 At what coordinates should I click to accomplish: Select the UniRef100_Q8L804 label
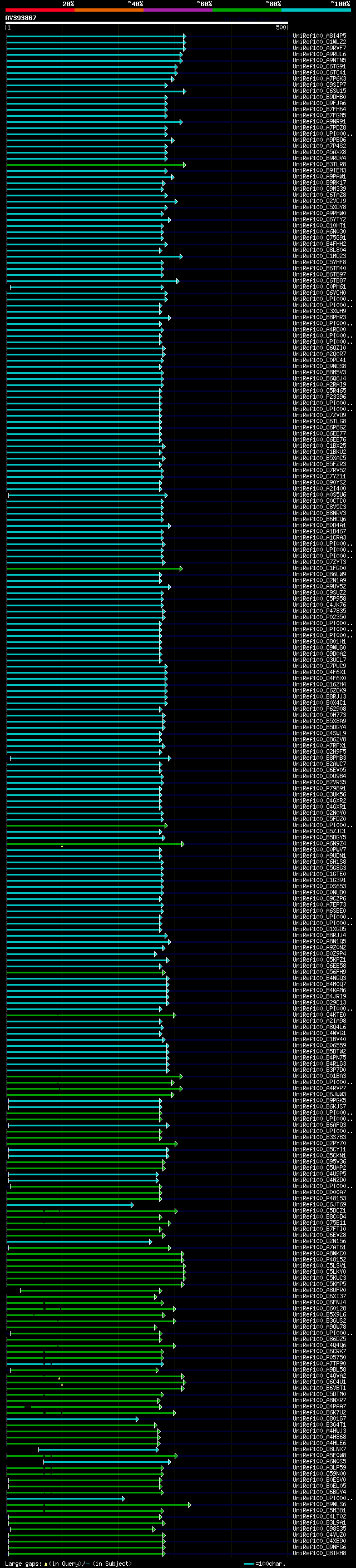tap(319, 250)
